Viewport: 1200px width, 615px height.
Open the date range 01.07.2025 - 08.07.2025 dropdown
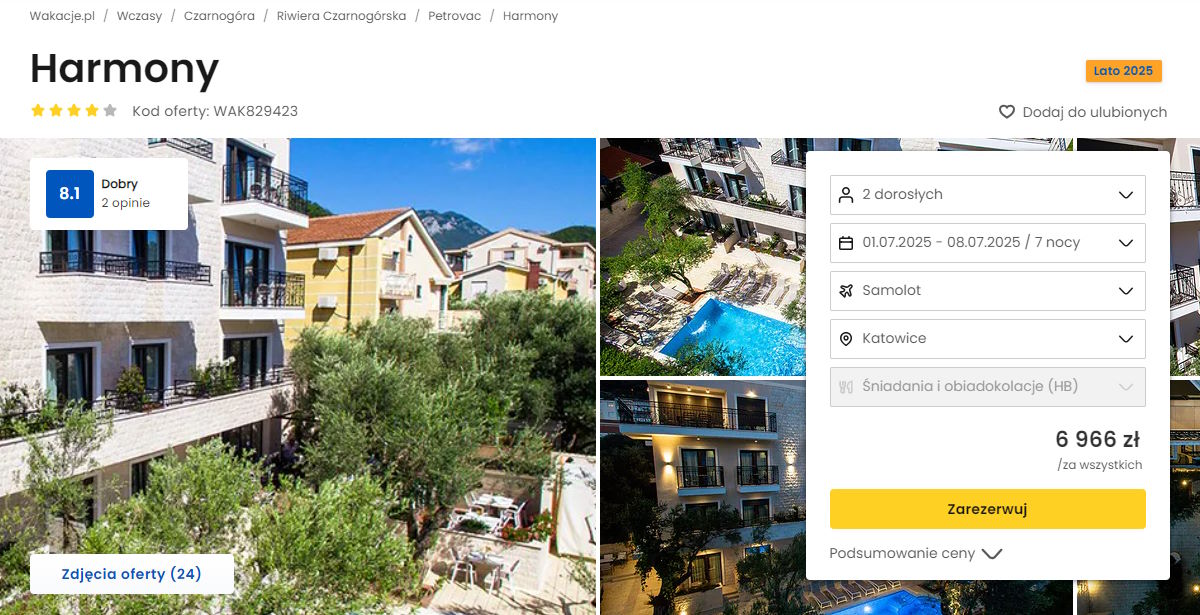point(988,242)
